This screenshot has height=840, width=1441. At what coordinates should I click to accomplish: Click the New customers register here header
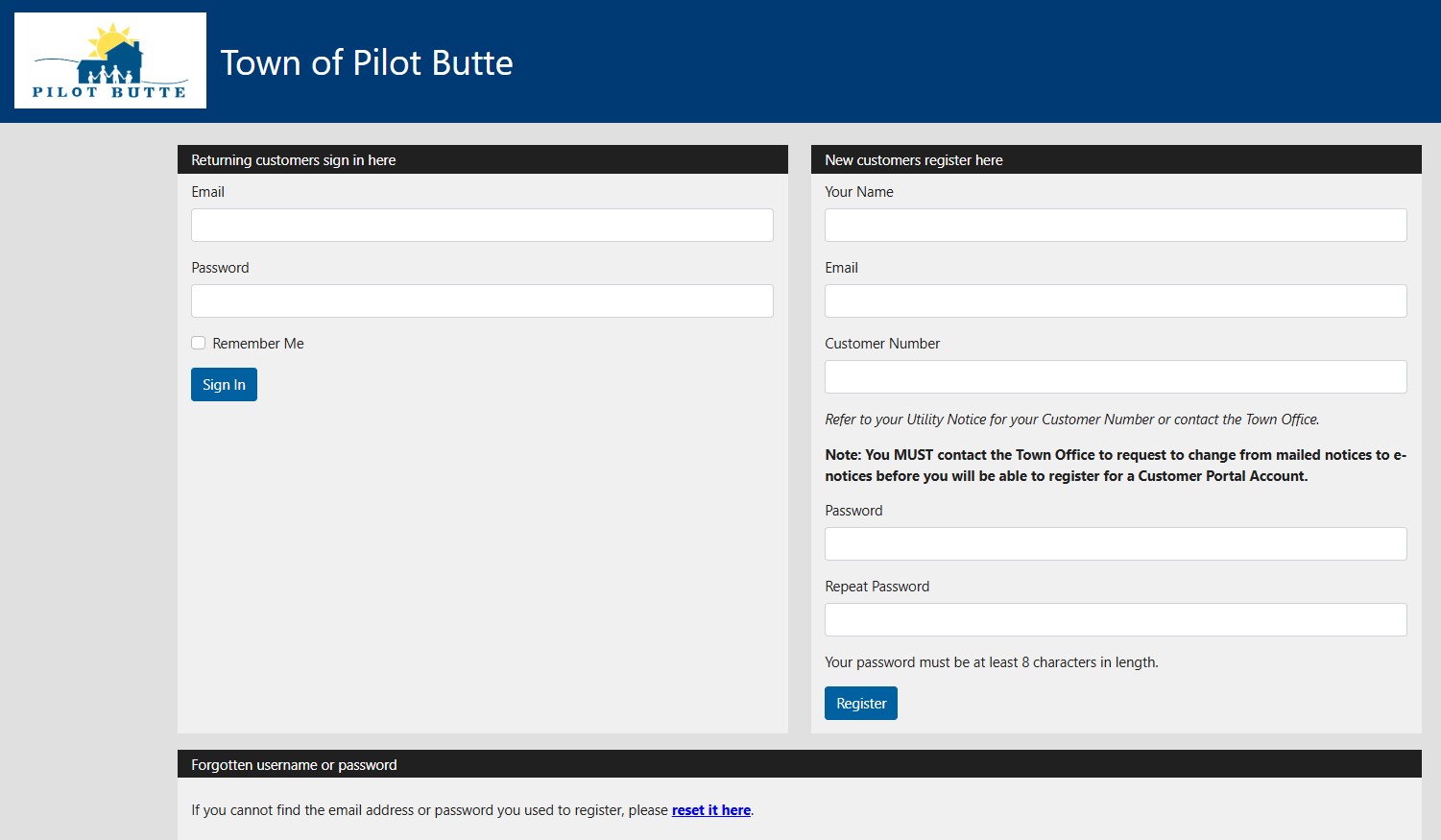914,160
